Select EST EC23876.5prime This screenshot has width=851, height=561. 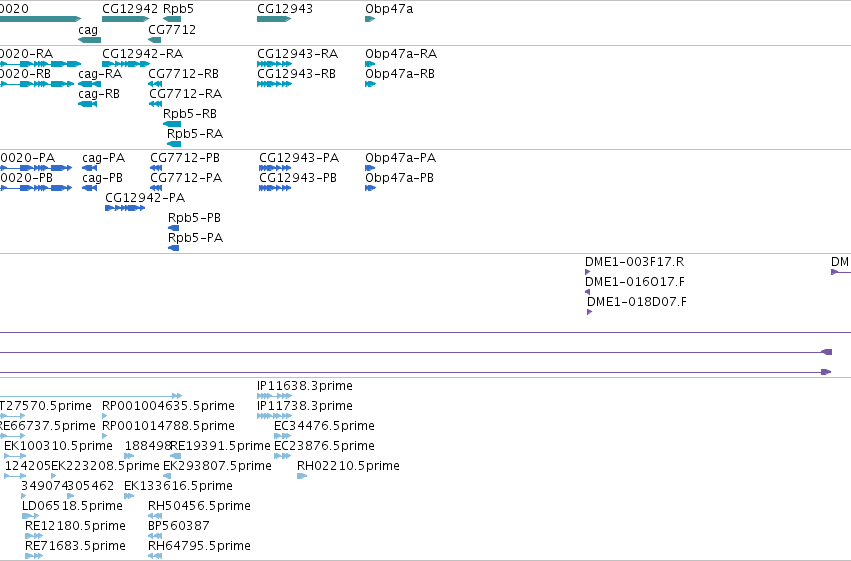325,446
